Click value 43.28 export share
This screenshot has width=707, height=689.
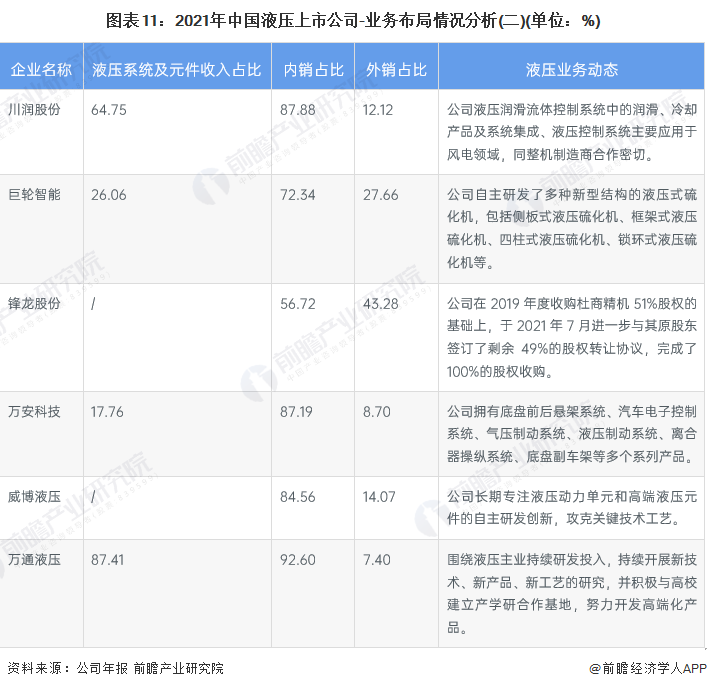click(381, 304)
